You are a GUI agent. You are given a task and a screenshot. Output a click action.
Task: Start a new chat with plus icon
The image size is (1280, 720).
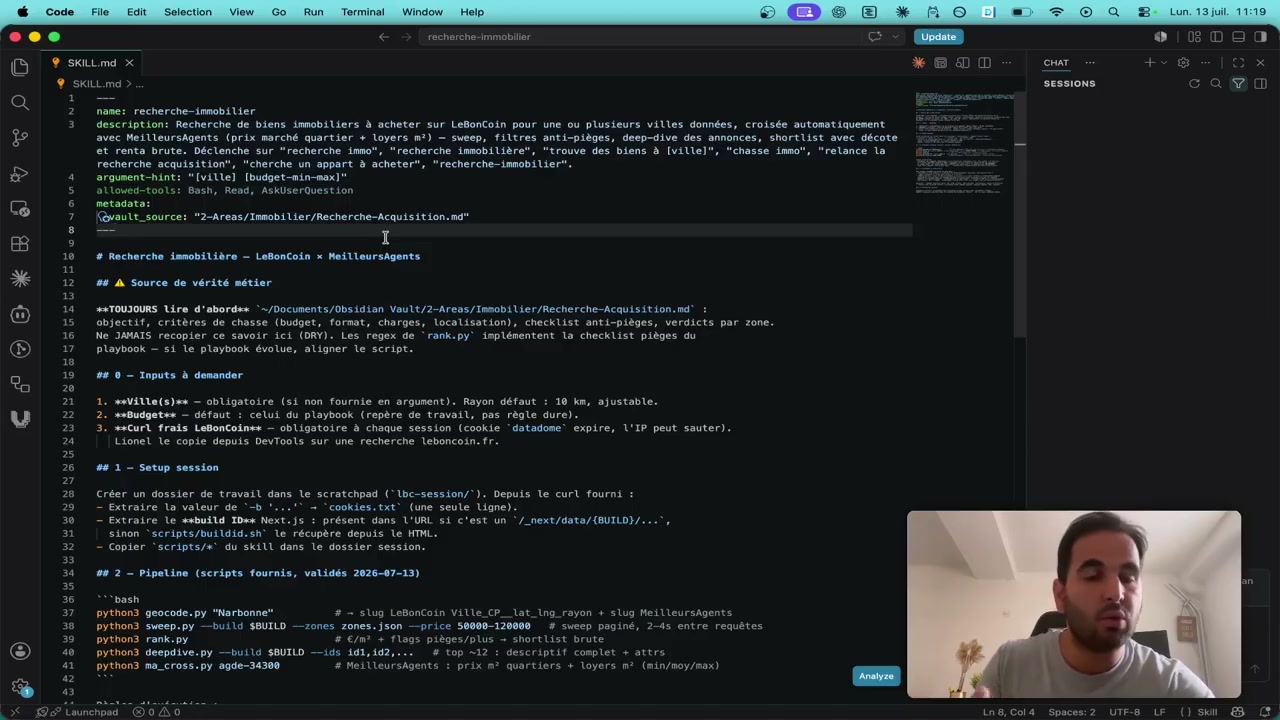click(x=1149, y=63)
